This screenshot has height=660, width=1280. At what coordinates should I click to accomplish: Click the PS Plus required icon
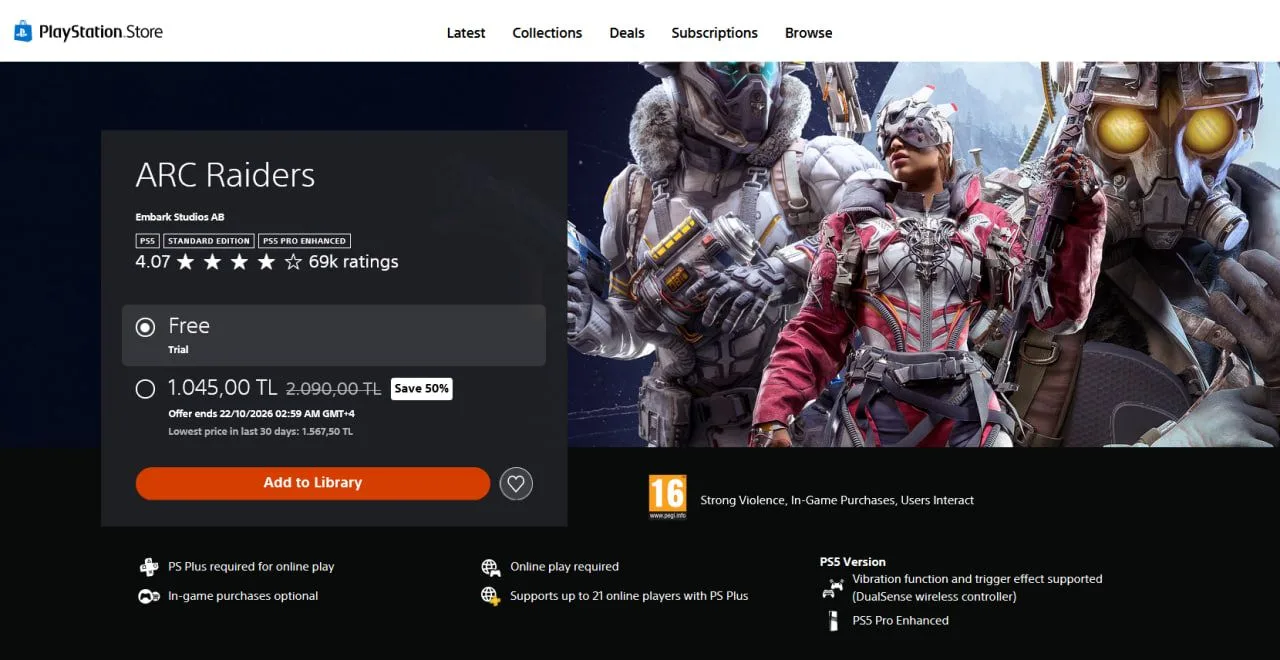(x=149, y=567)
